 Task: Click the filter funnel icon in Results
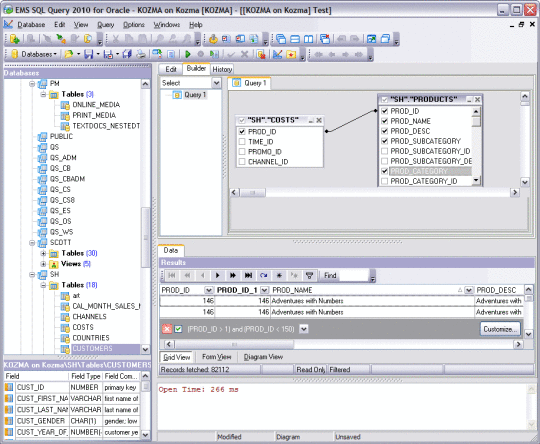[310, 275]
